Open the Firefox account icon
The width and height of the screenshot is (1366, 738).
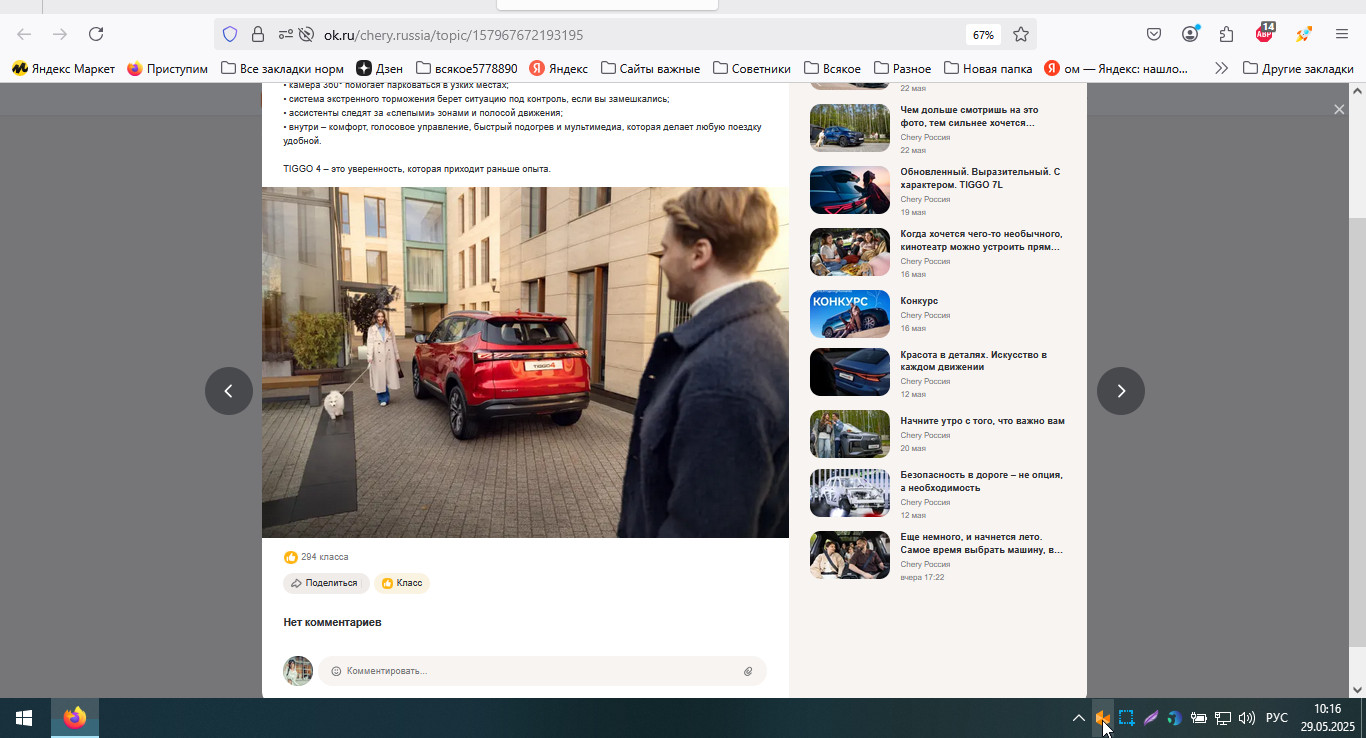1190,34
